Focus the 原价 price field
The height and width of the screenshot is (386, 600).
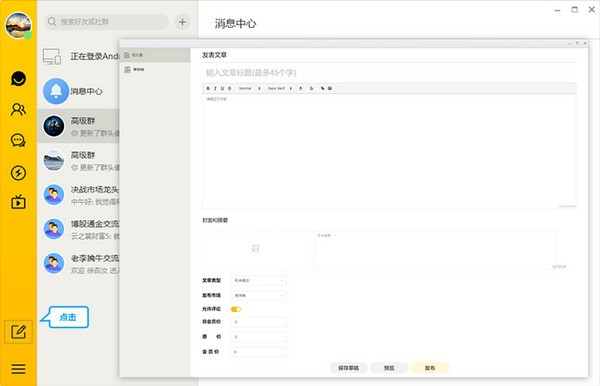tap(258, 337)
